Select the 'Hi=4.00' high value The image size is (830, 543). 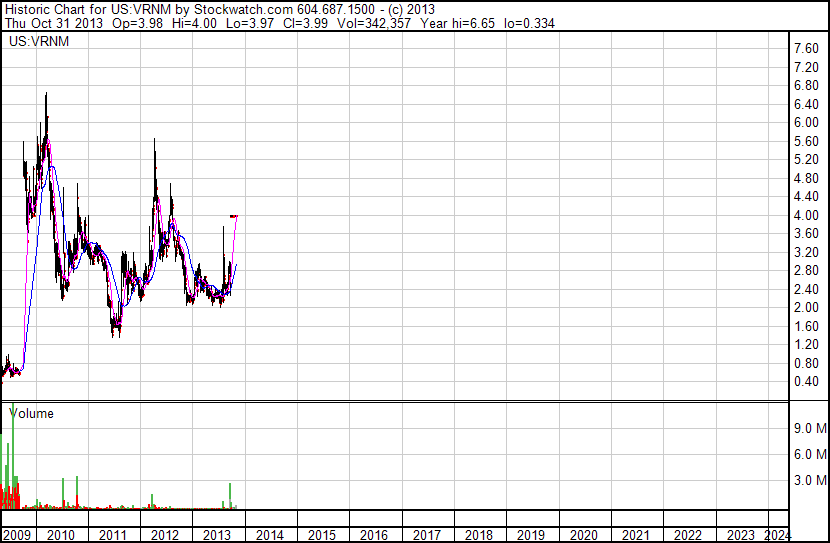coord(194,23)
